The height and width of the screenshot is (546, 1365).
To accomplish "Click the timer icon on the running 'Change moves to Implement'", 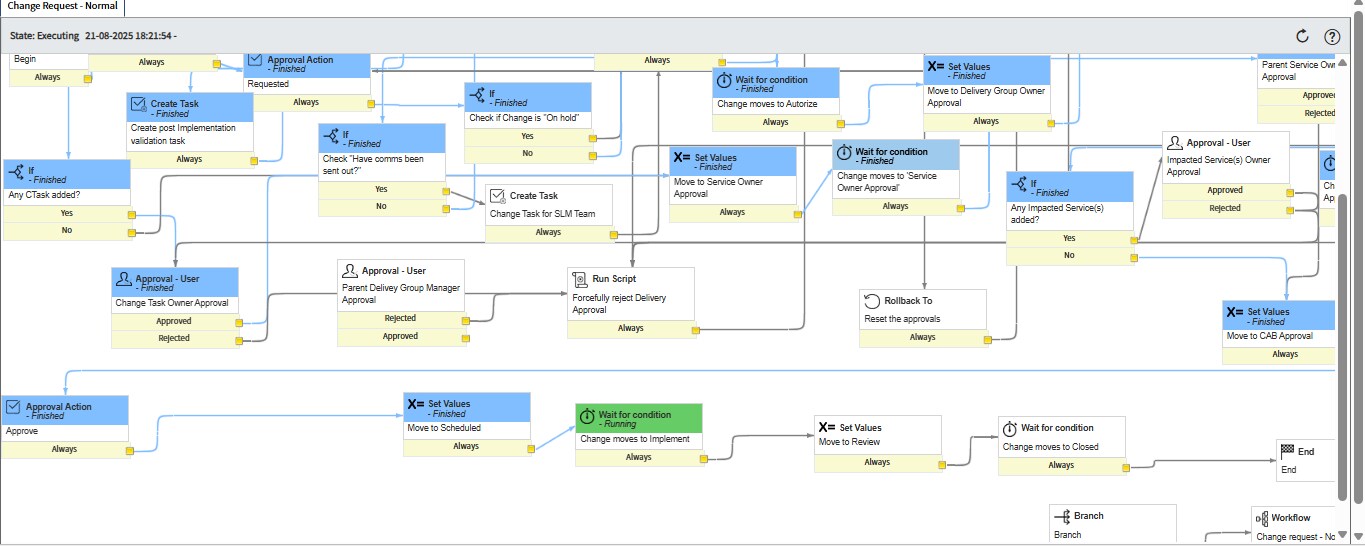I will coord(587,415).
